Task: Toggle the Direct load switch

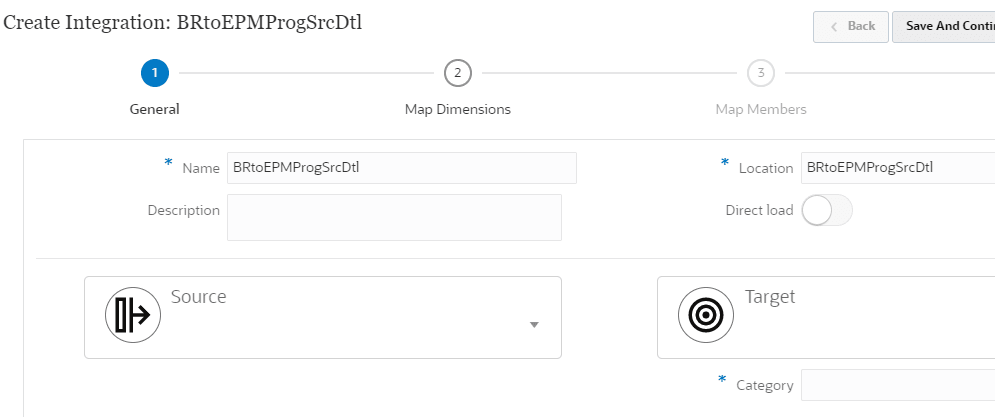Action: pos(826,210)
